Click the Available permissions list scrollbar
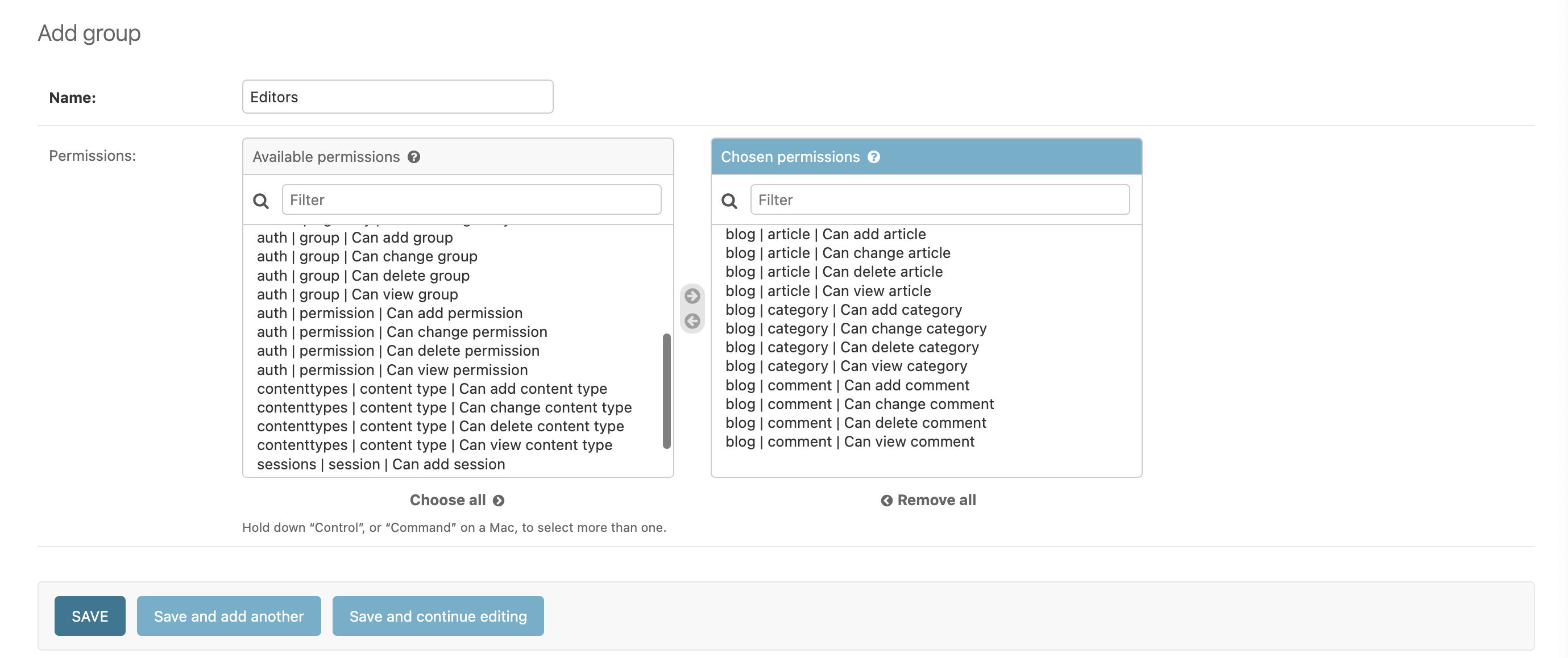Image resolution: width=1568 pixels, height=658 pixels. pos(667,389)
